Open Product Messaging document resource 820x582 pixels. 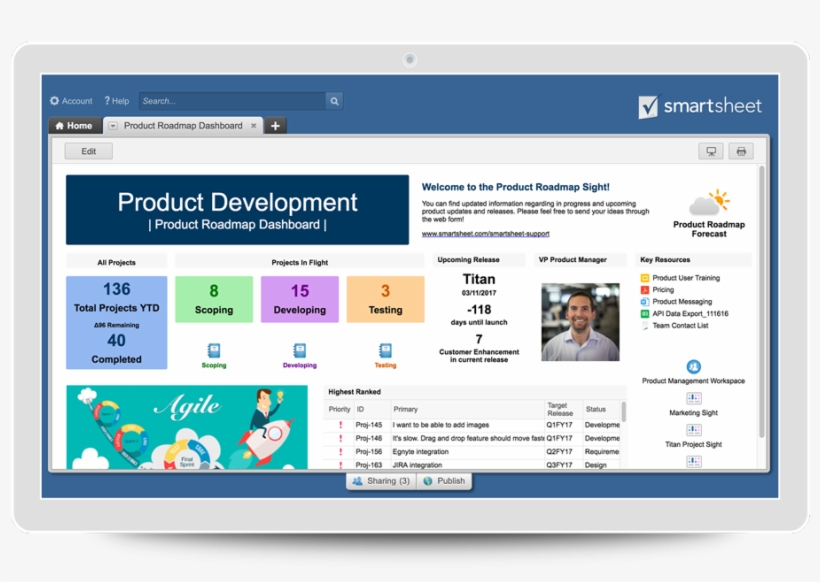tap(682, 302)
